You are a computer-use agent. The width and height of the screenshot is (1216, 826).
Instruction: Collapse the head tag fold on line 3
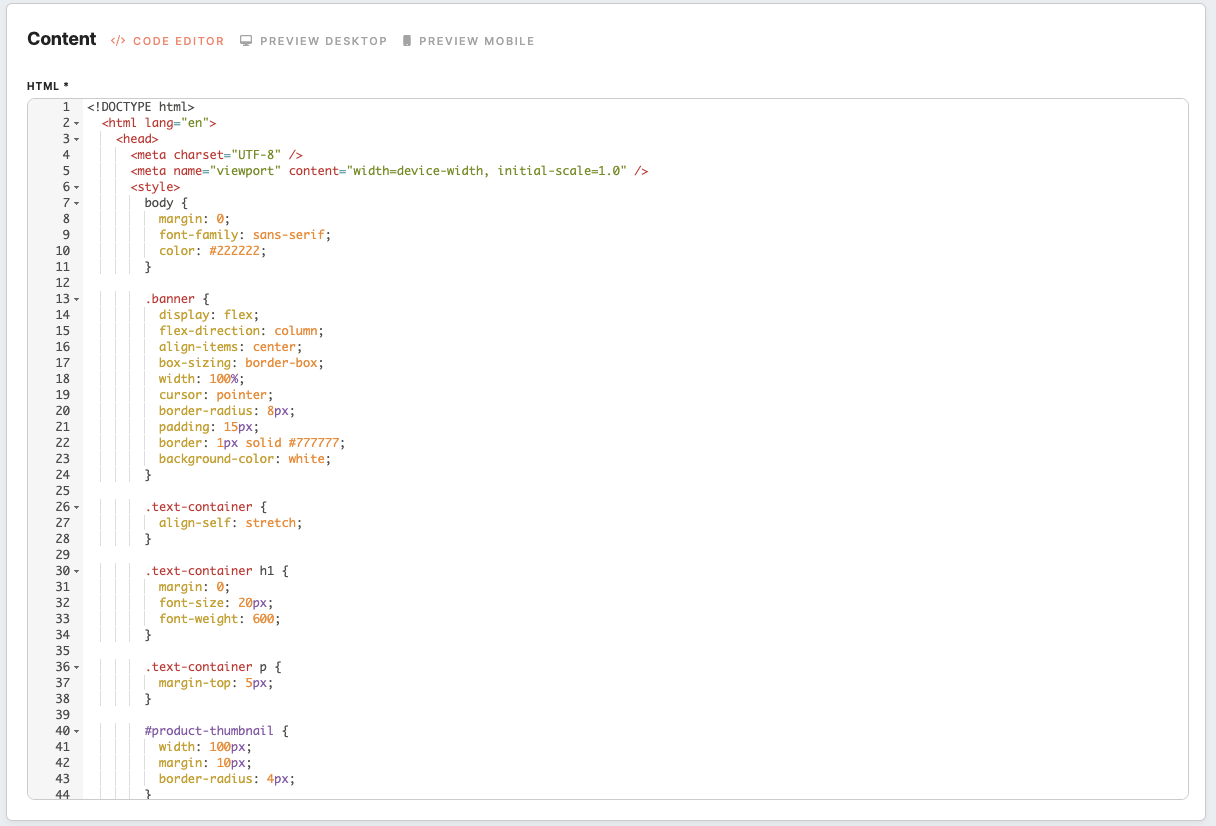(77, 139)
